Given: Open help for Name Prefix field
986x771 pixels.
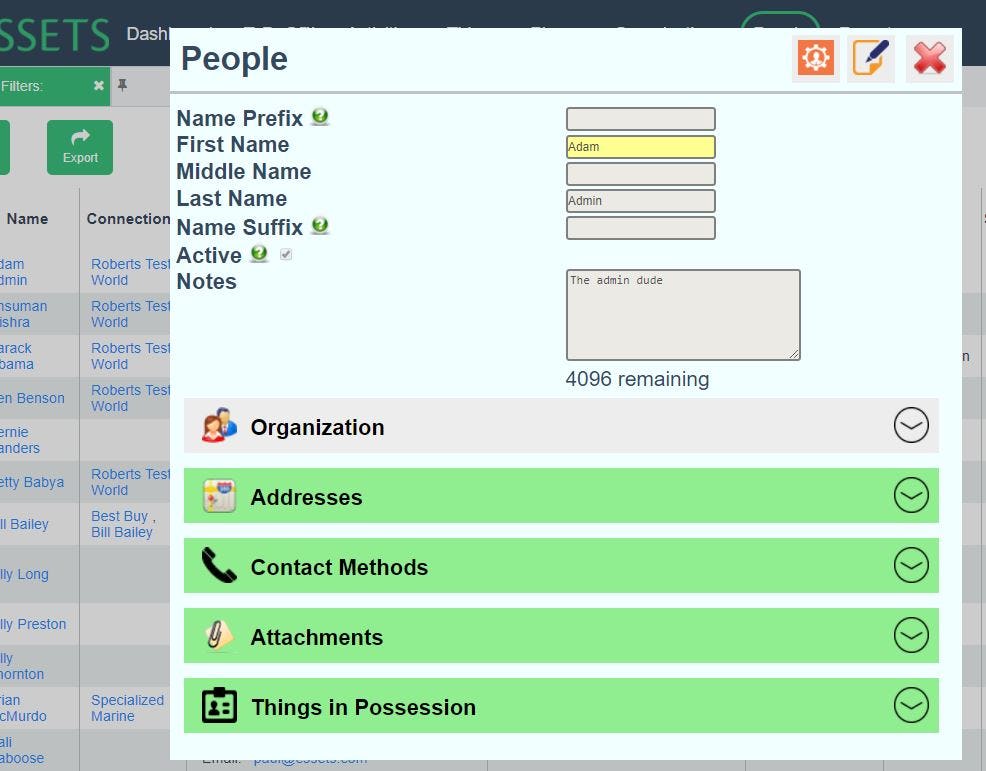Looking at the screenshot, I should point(319,117).
